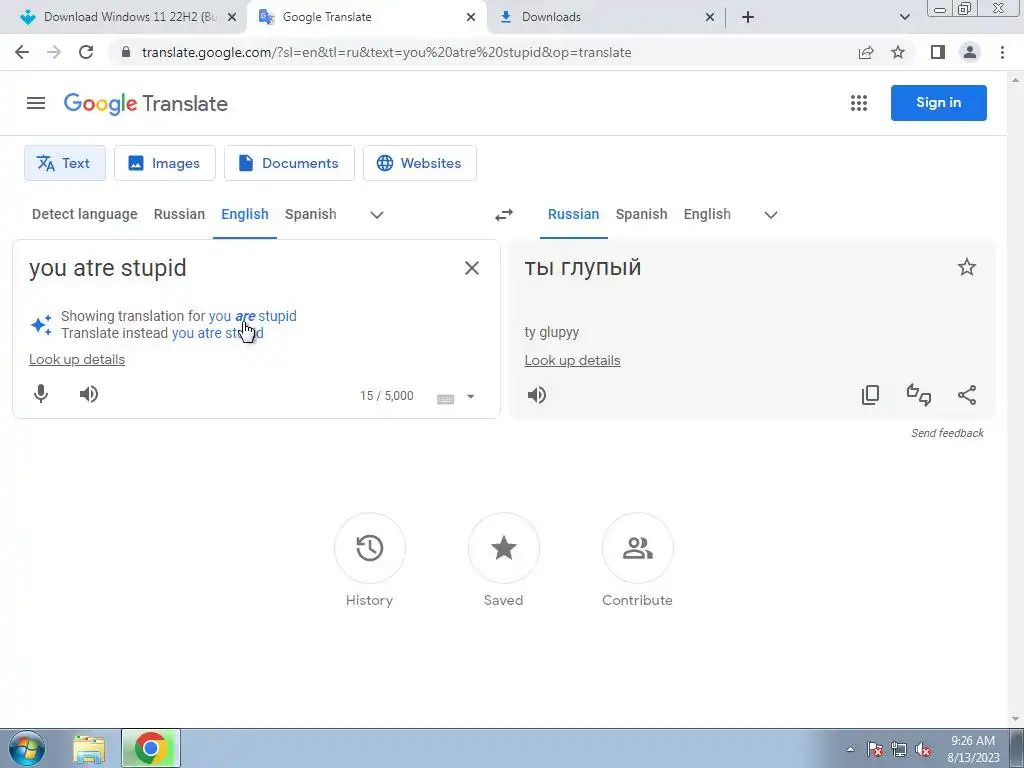This screenshot has width=1024, height=768.
Task: Click the corrected 'you are stupid' link
Action: pyautogui.click(x=253, y=316)
